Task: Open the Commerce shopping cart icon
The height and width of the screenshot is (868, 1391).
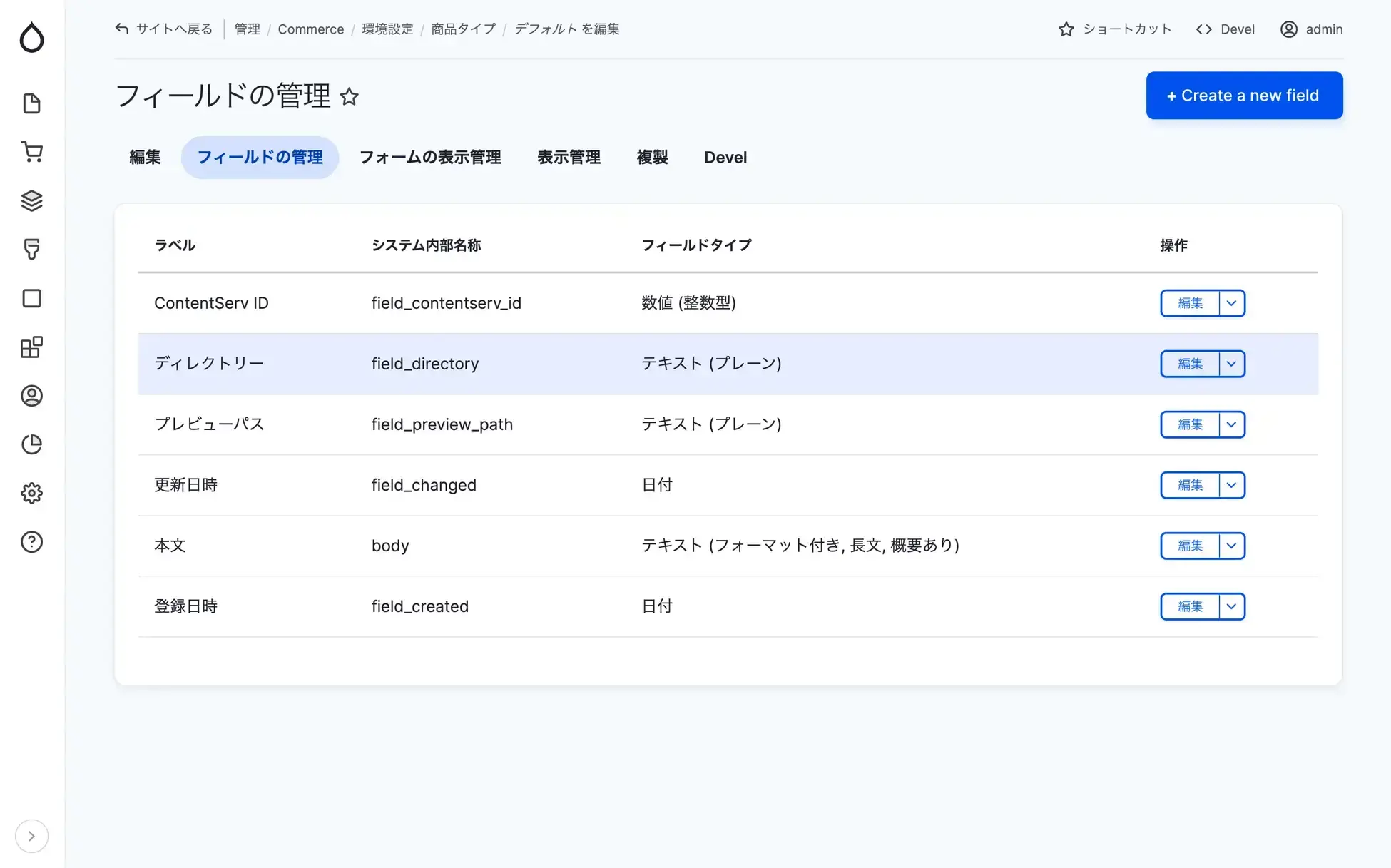Action: [31, 152]
